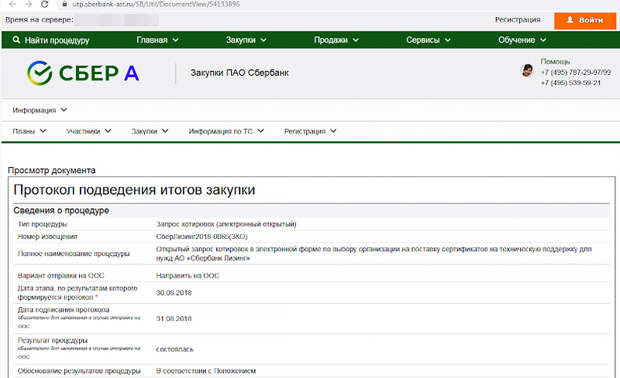Reload the page with the refresh icon

pos(45,4)
